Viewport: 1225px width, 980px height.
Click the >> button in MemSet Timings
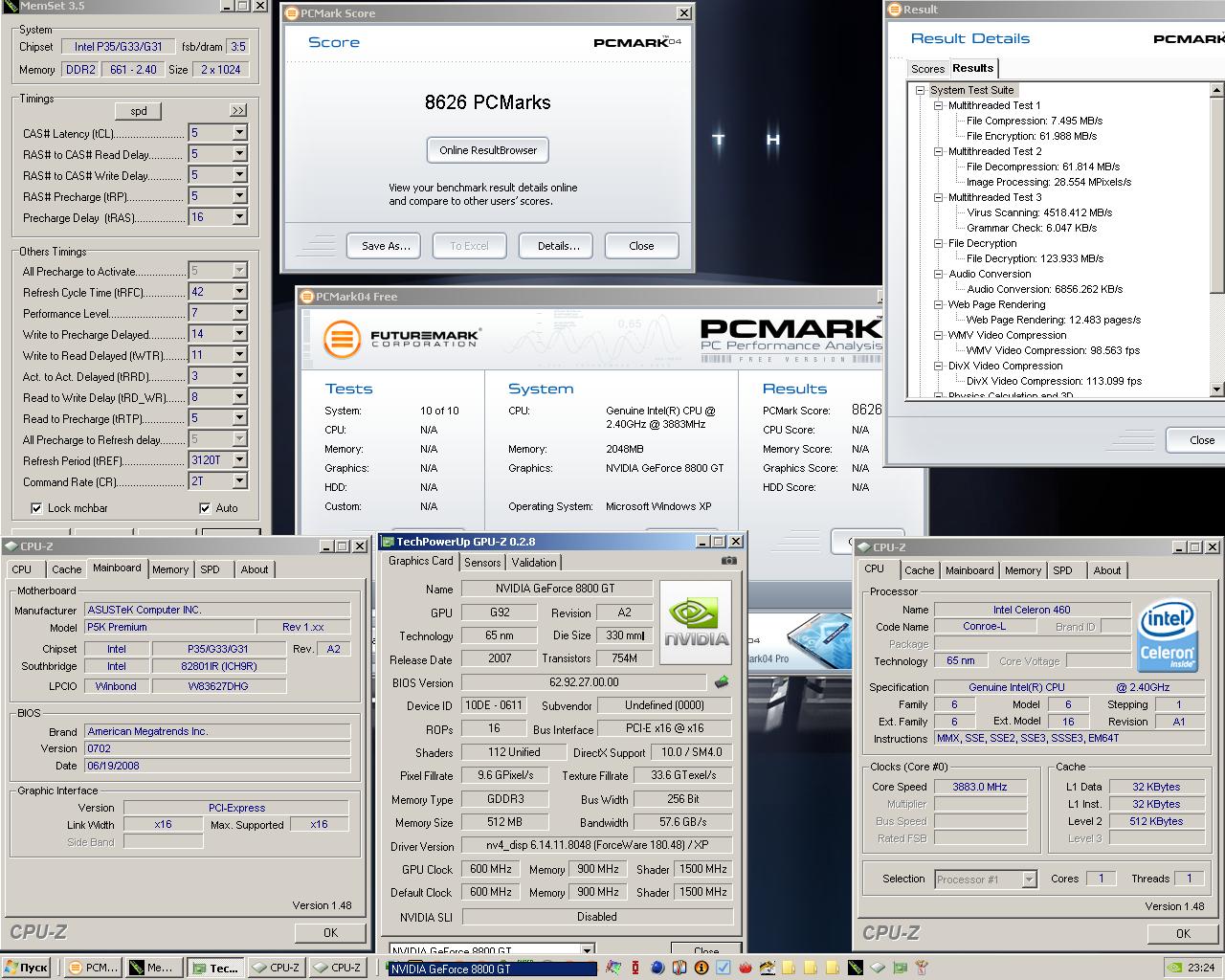(x=238, y=111)
